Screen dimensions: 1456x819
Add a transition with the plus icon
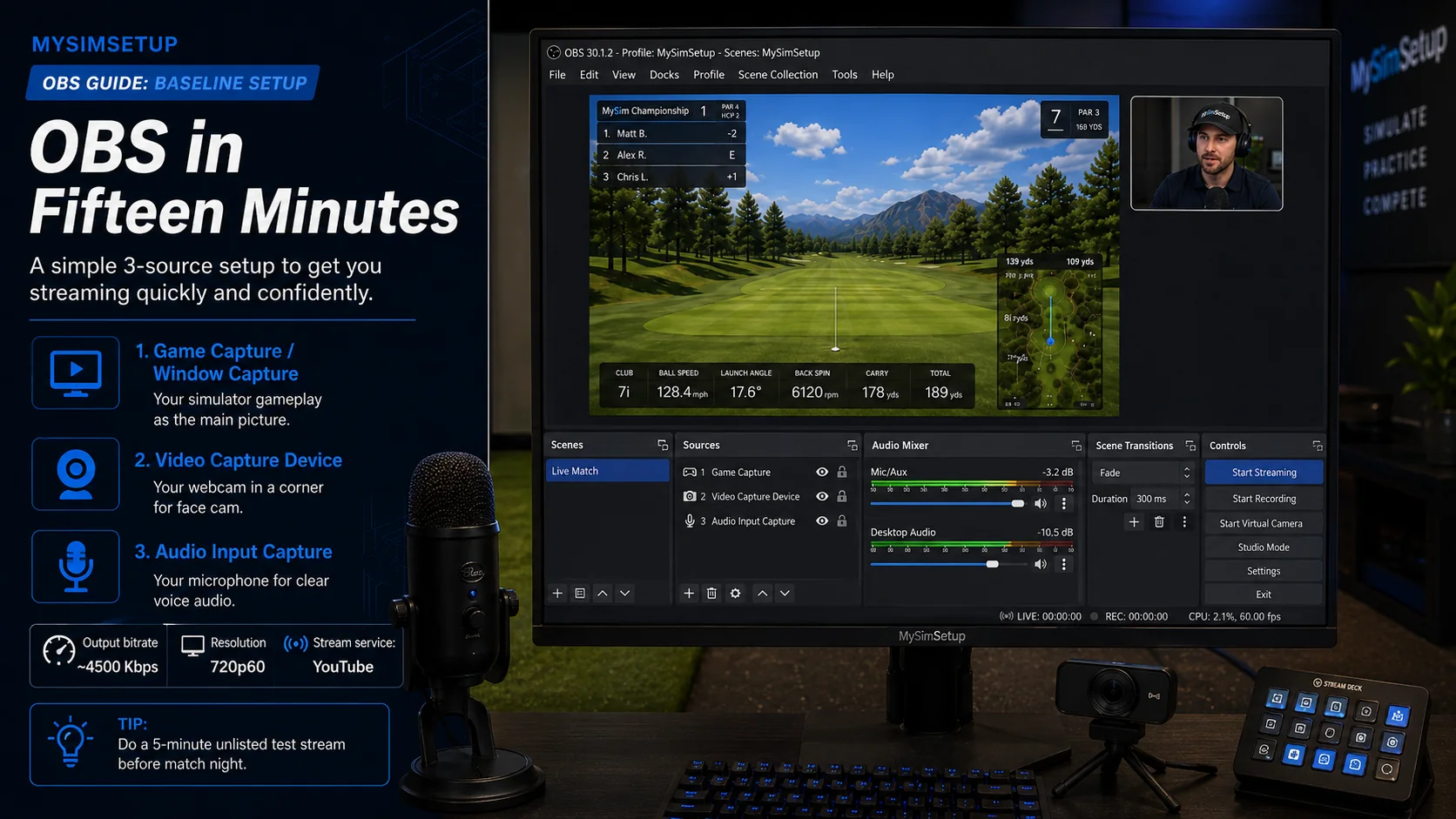tap(1134, 522)
